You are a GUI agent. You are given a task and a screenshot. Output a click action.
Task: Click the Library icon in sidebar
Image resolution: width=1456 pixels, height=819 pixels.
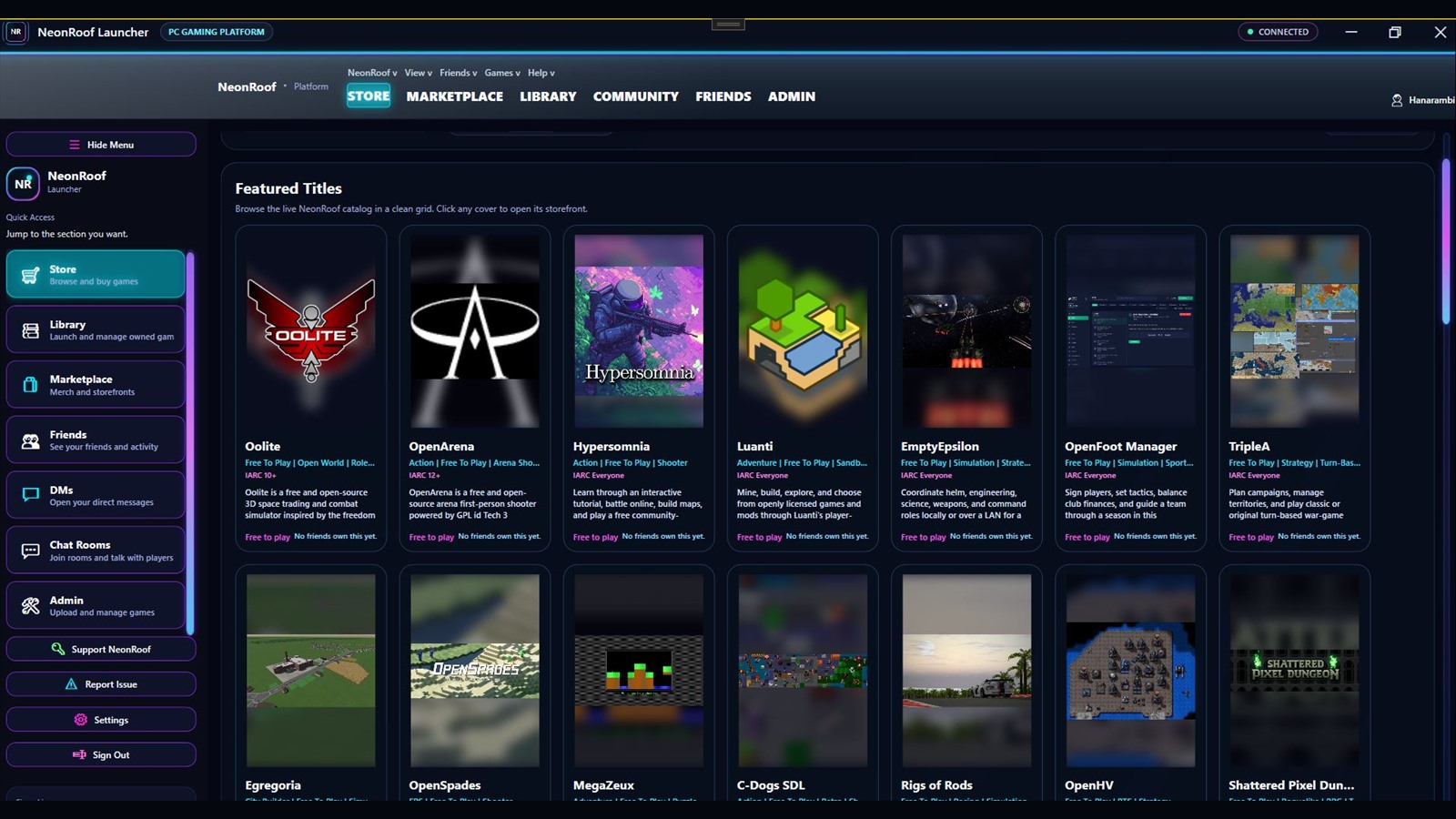30,330
